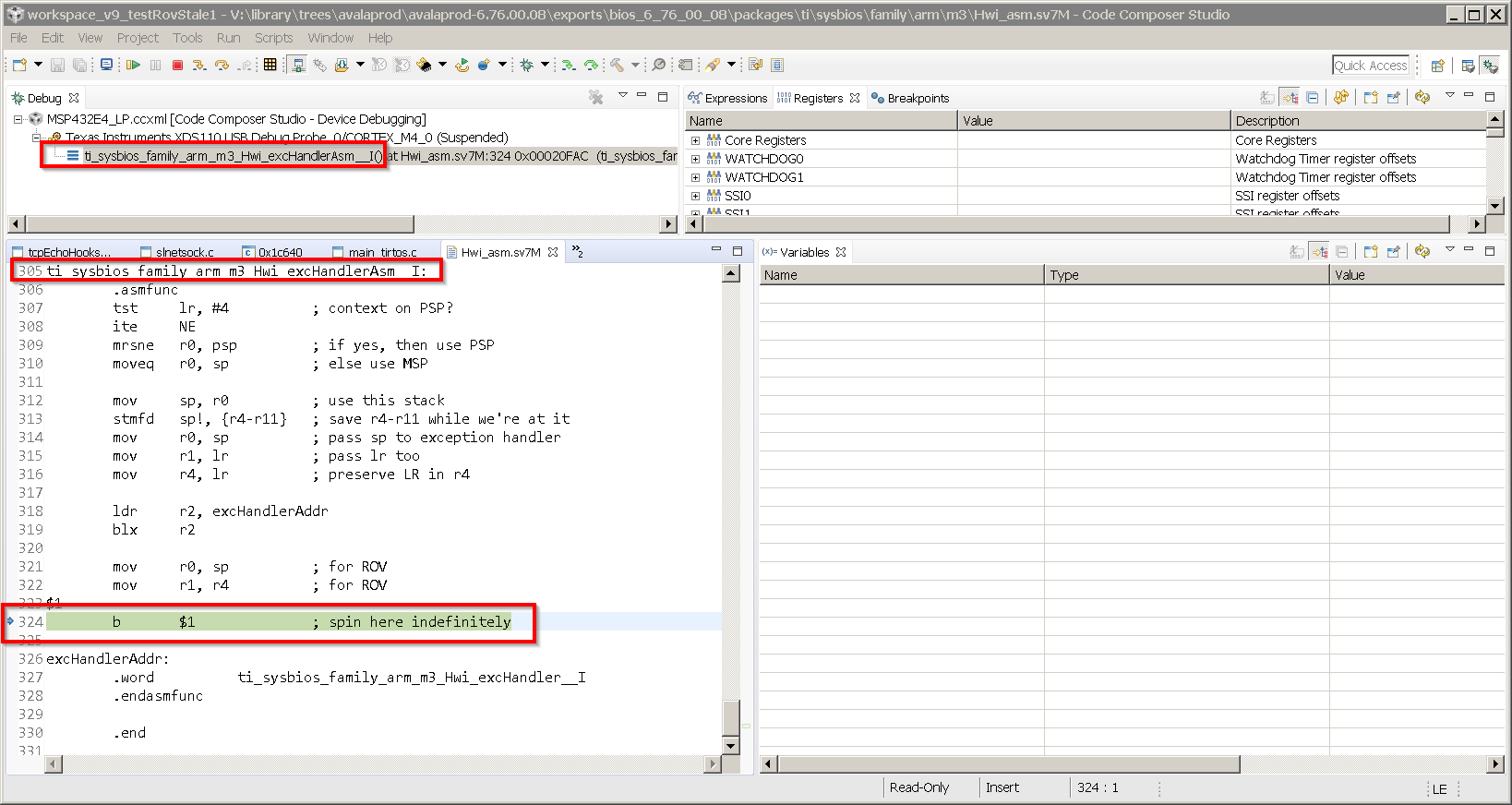
Task: Click the Step Return toolbar icon
Action: (245, 65)
